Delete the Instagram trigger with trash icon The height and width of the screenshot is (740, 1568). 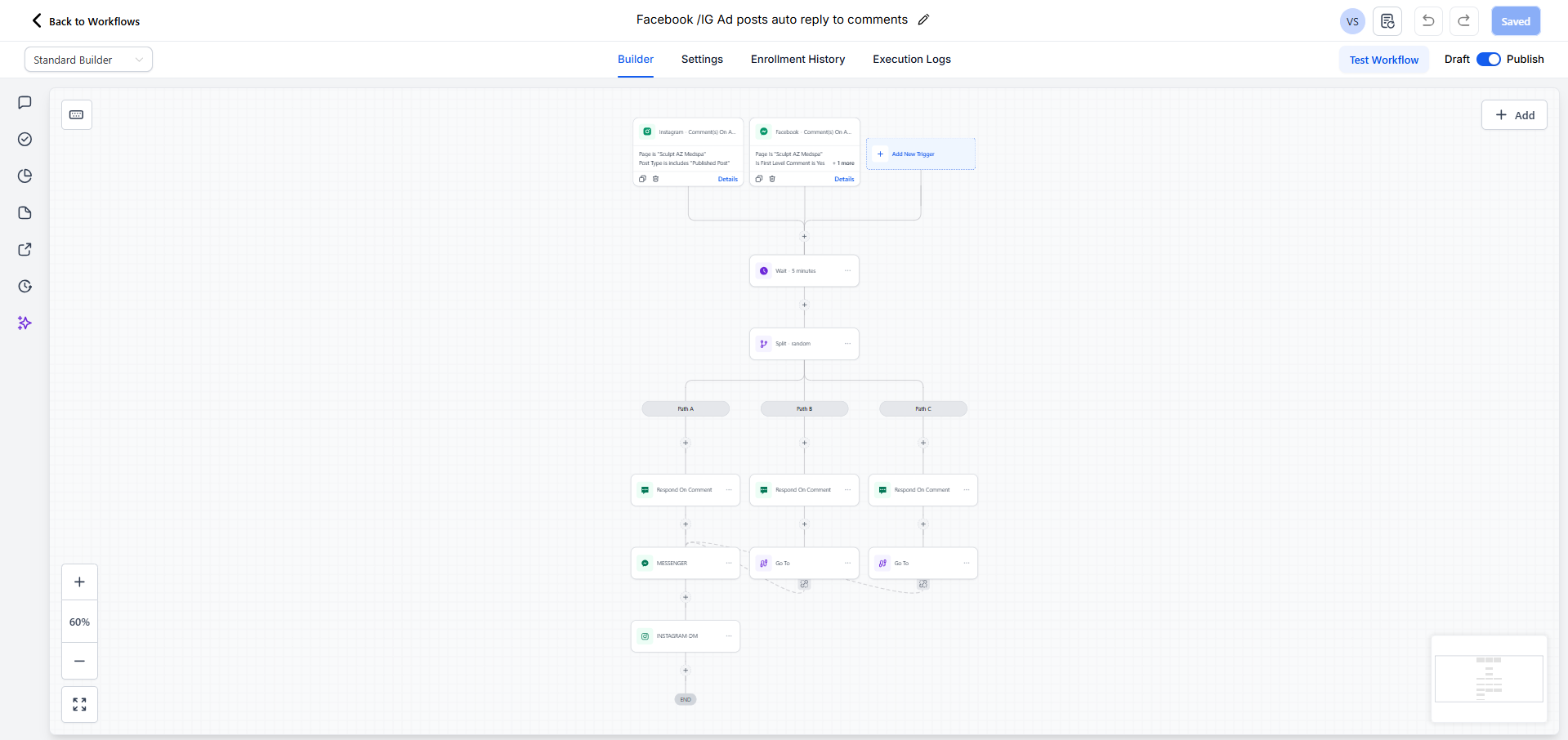655,179
